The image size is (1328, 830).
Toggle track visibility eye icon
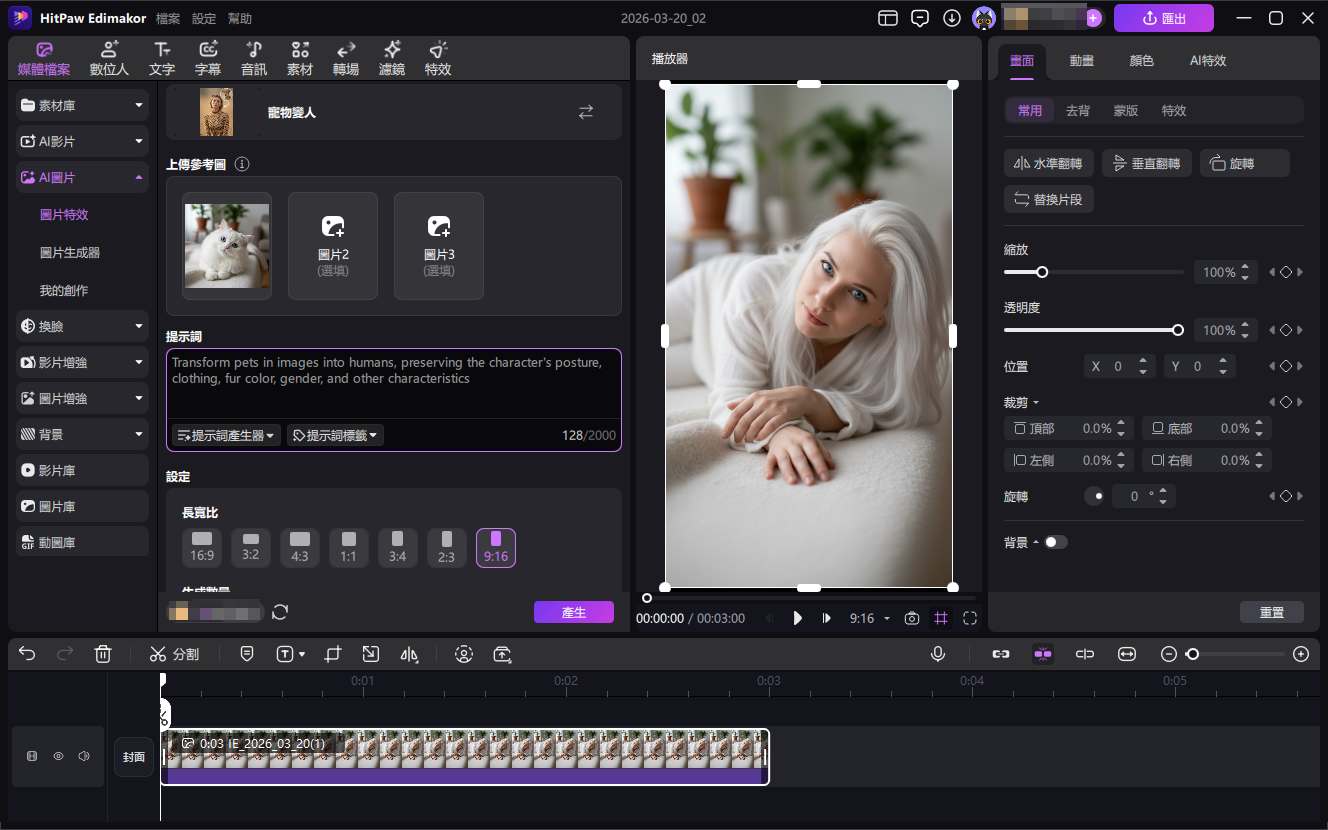coord(58,756)
